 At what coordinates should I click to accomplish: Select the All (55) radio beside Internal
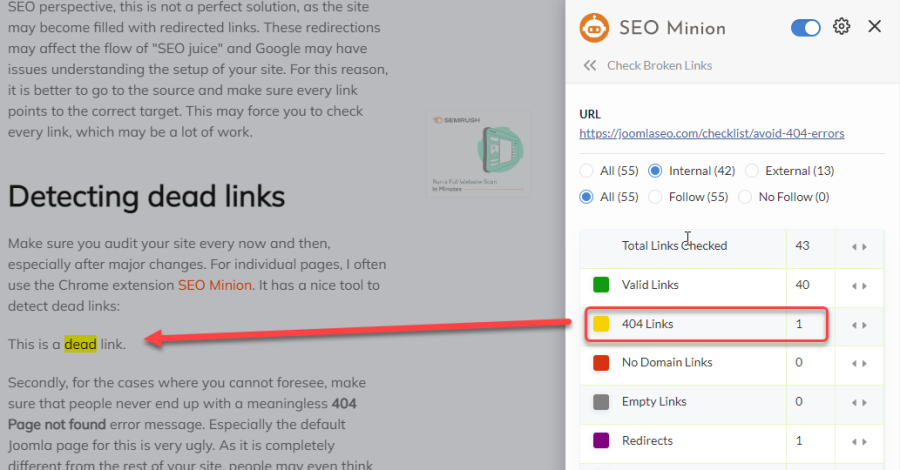pyautogui.click(x=586, y=171)
